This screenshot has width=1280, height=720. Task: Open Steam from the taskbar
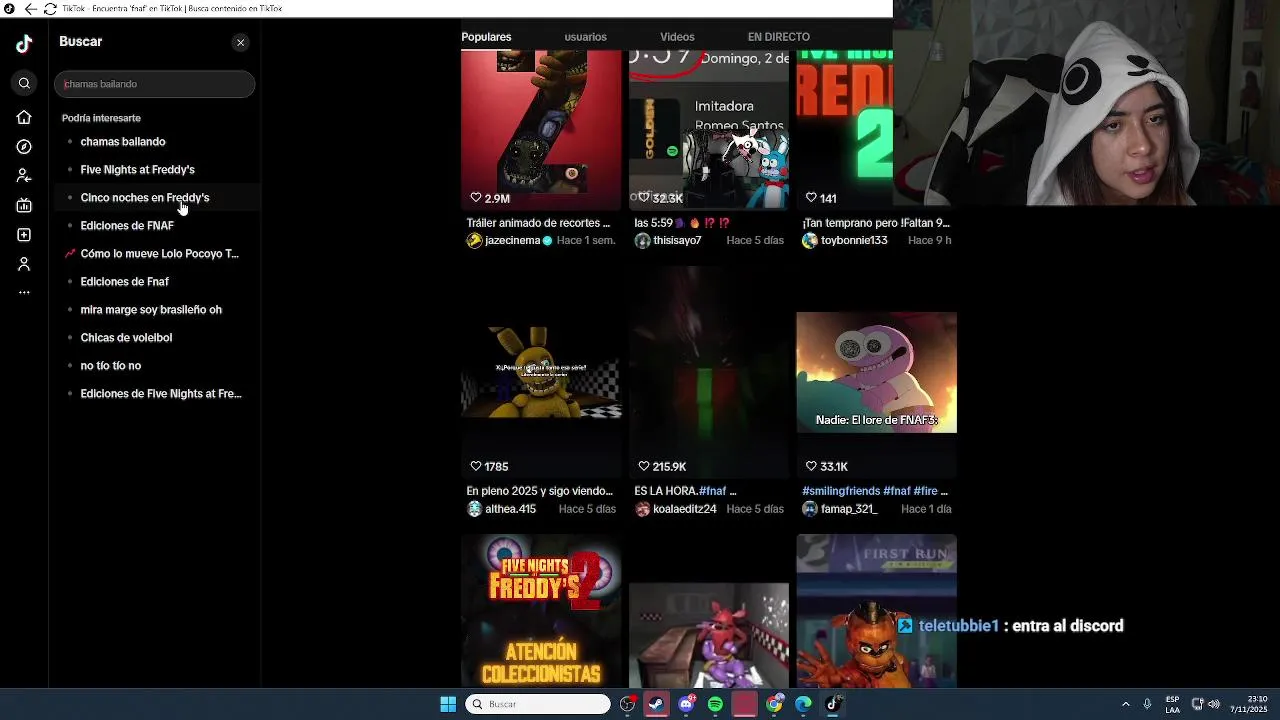click(x=656, y=704)
